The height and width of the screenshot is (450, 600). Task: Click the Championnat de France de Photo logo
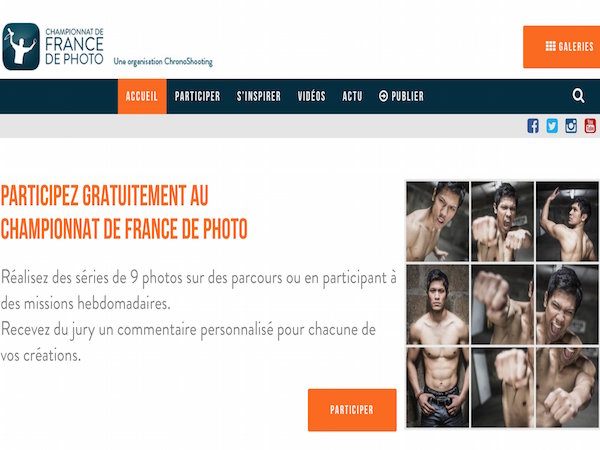click(53, 46)
